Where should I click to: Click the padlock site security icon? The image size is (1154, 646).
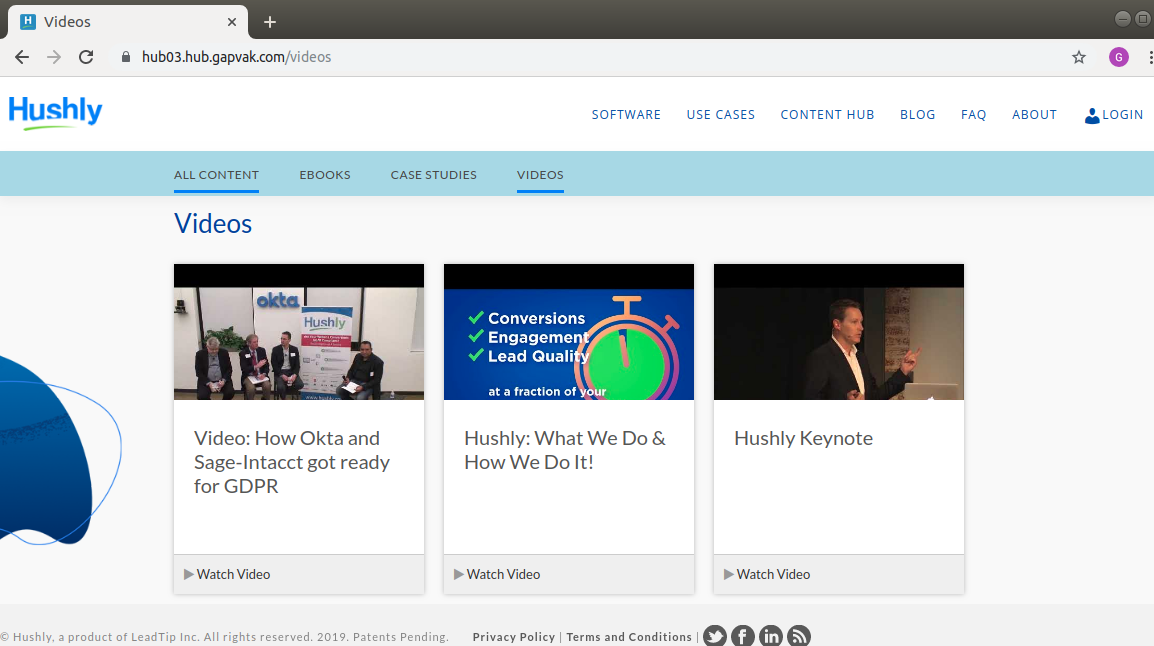(126, 57)
